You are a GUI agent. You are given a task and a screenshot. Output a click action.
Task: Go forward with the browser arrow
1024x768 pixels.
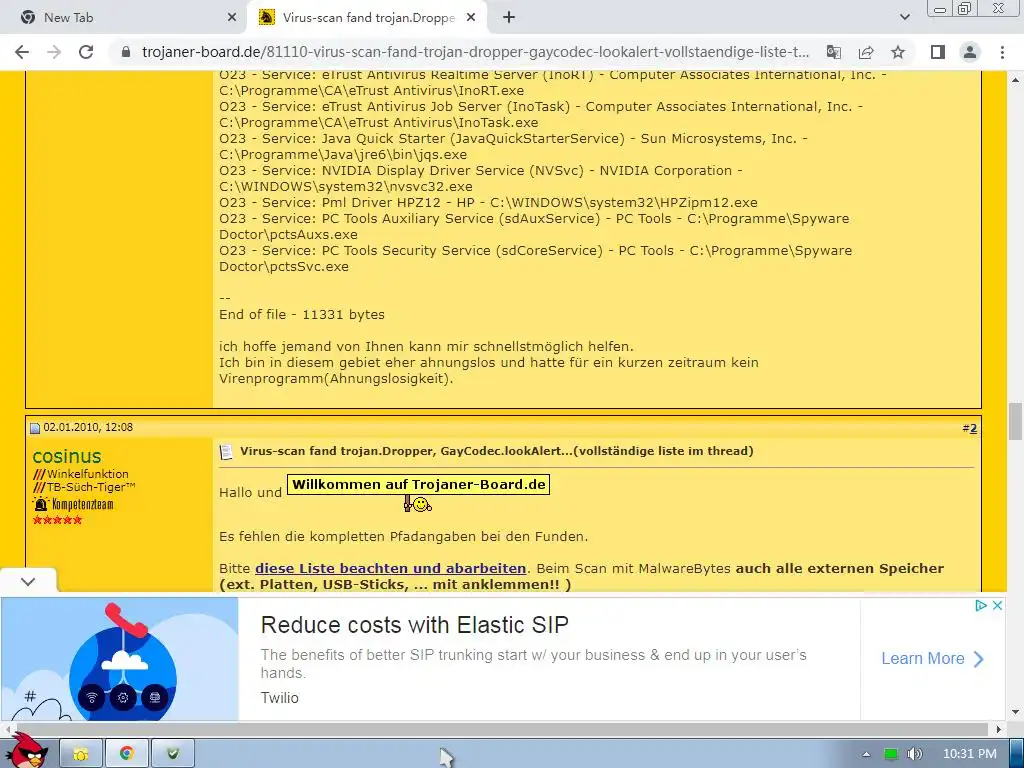click(54, 52)
